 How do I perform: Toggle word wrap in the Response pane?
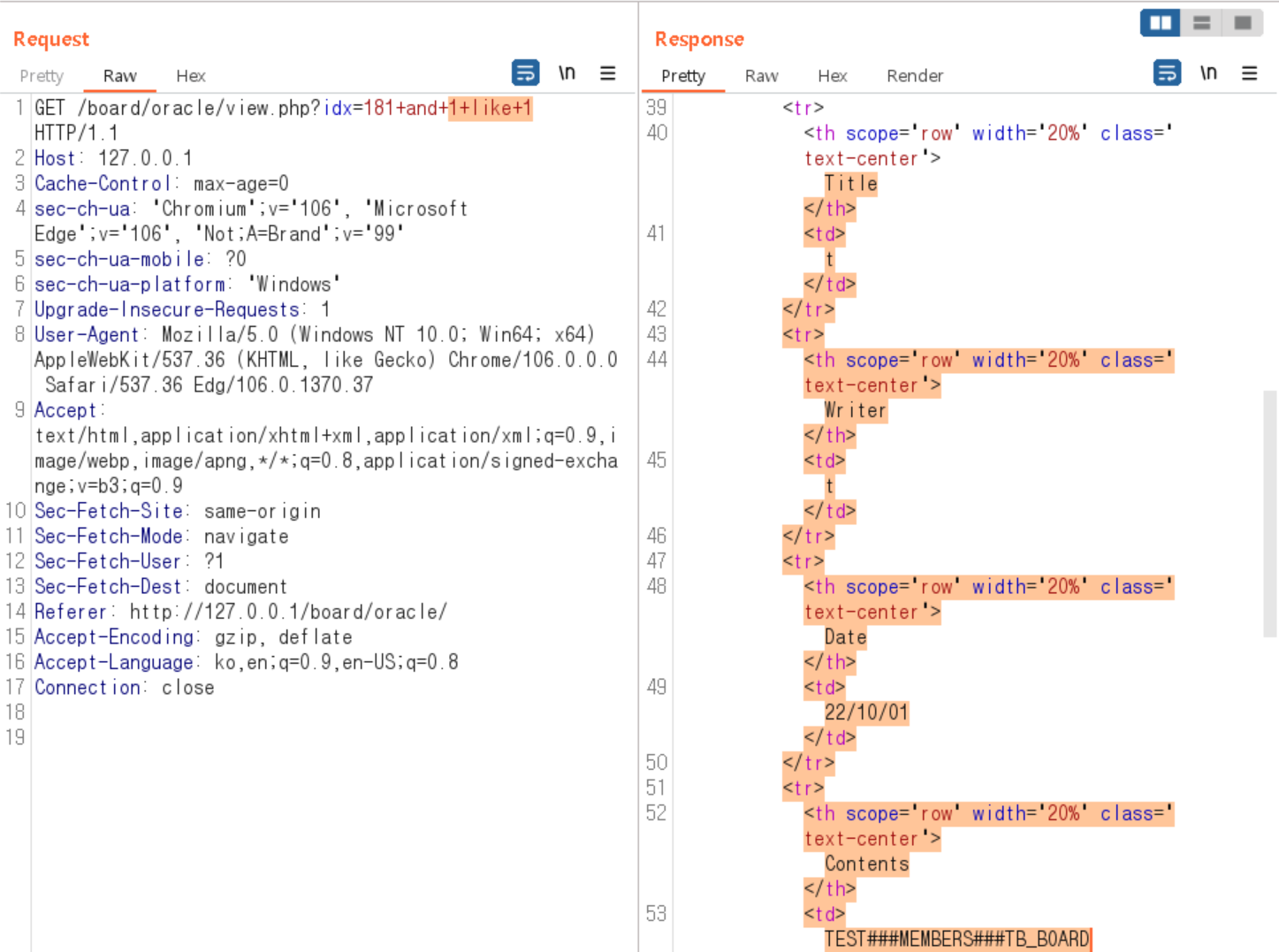1167,72
